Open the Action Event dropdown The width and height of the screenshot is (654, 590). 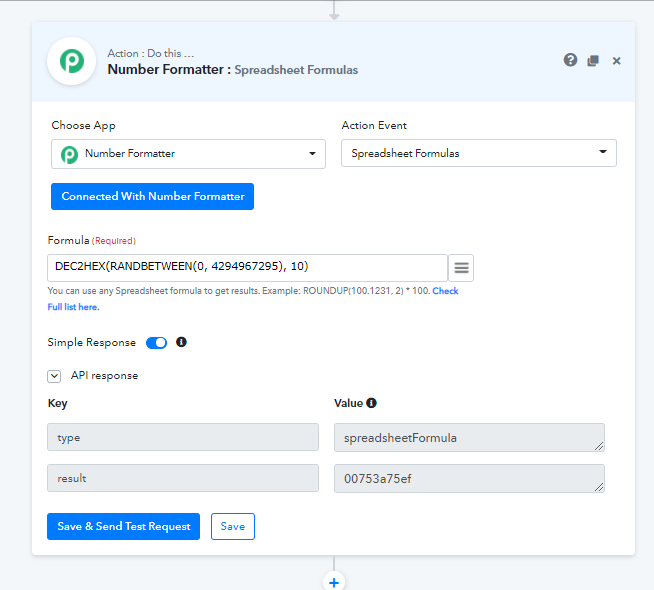[478, 153]
